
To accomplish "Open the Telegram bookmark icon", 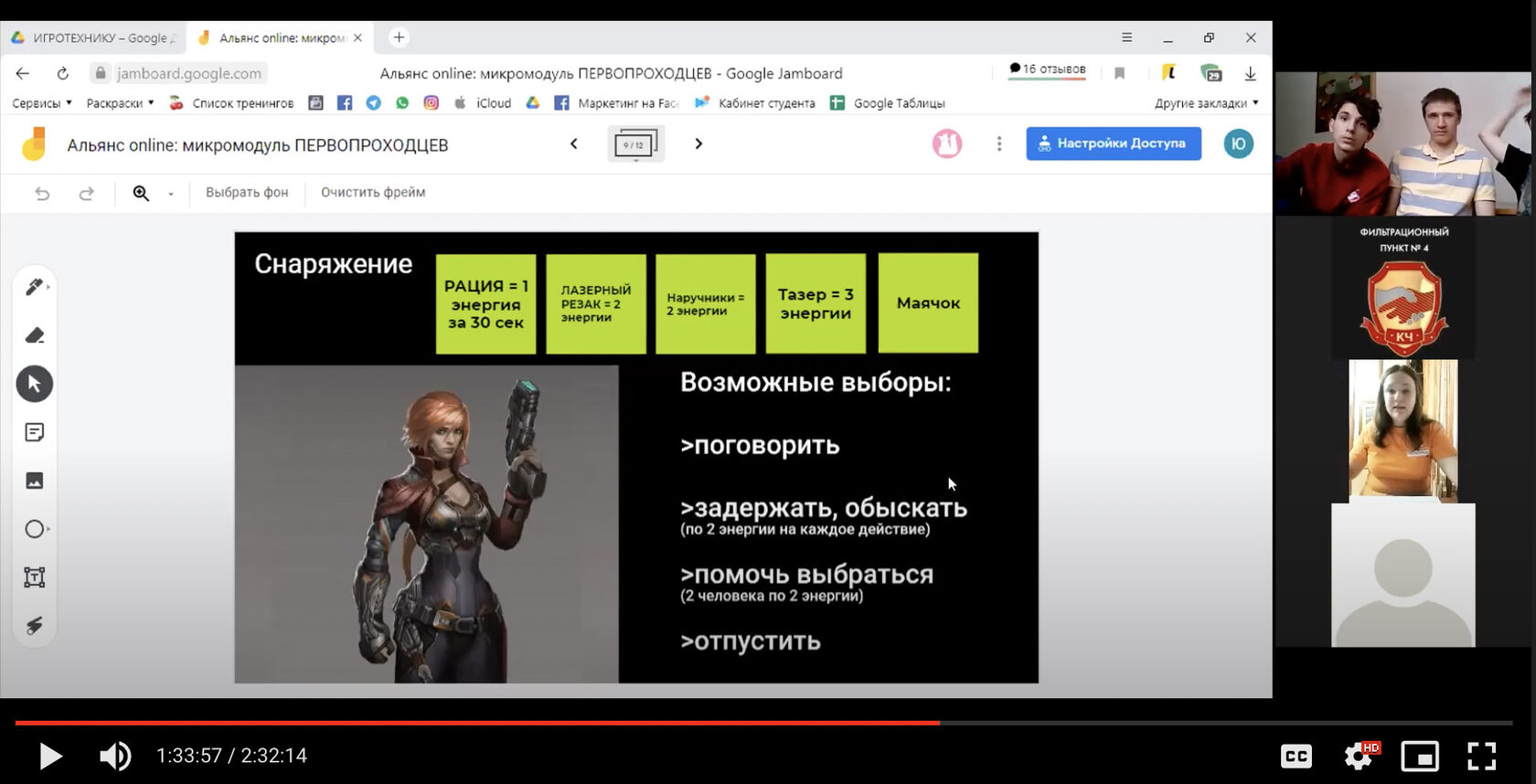I will tap(373, 103).
